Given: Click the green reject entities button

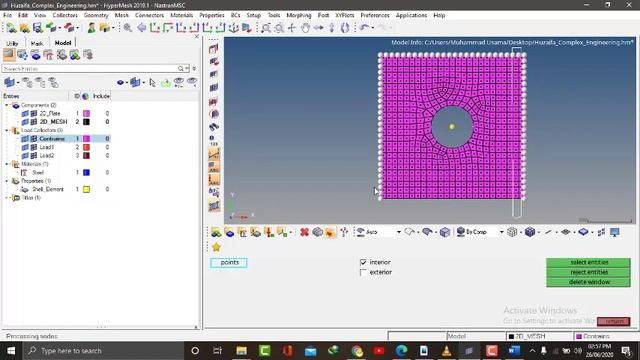Looking at the screenshot, I should coord(589,272).
